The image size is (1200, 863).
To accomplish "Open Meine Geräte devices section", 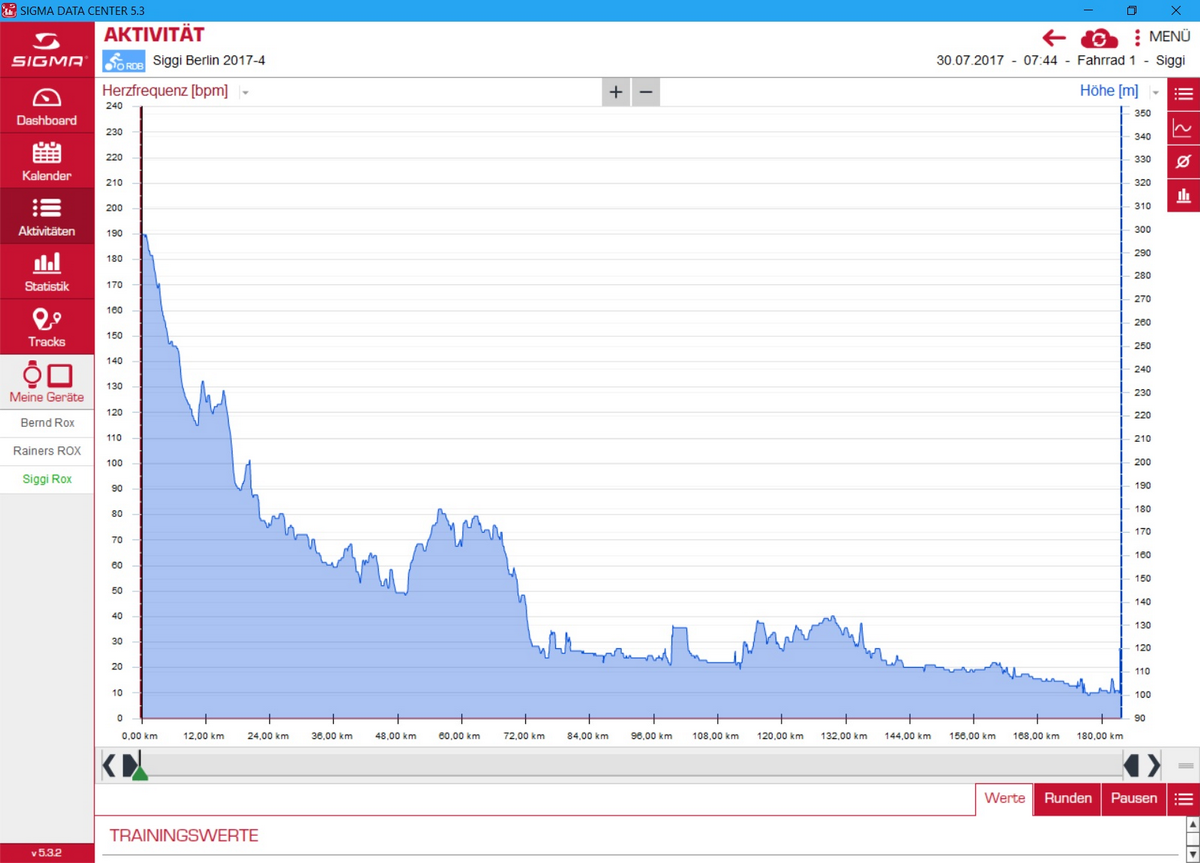I will pos(47,382).
